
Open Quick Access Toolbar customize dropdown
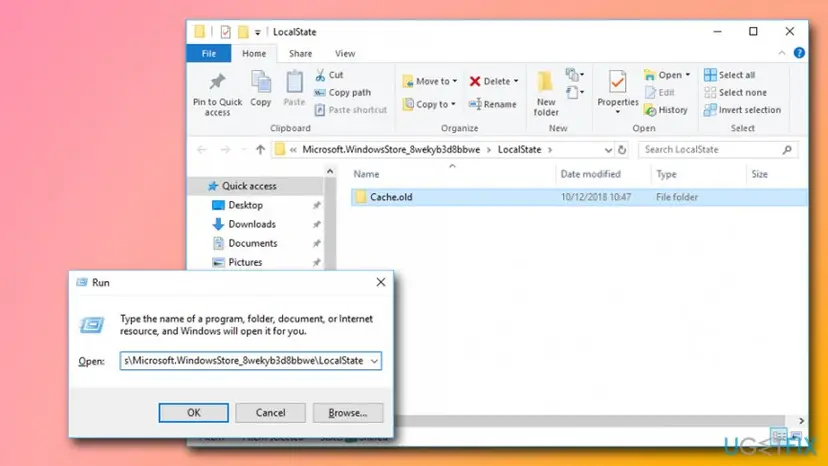[257, 32]
